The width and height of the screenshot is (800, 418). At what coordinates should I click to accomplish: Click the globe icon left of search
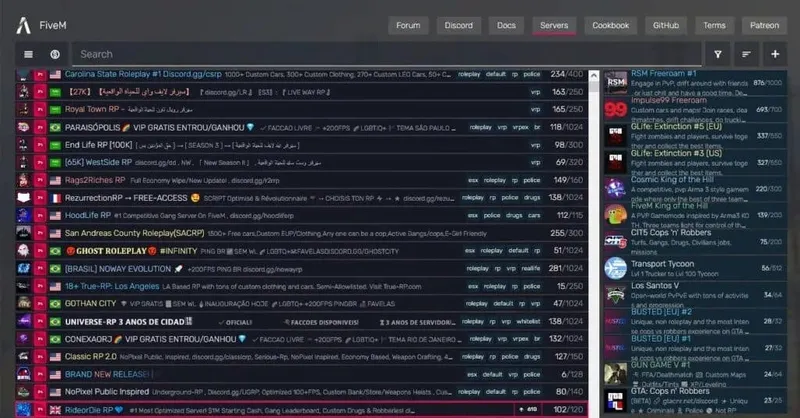[x=54, y=54]
